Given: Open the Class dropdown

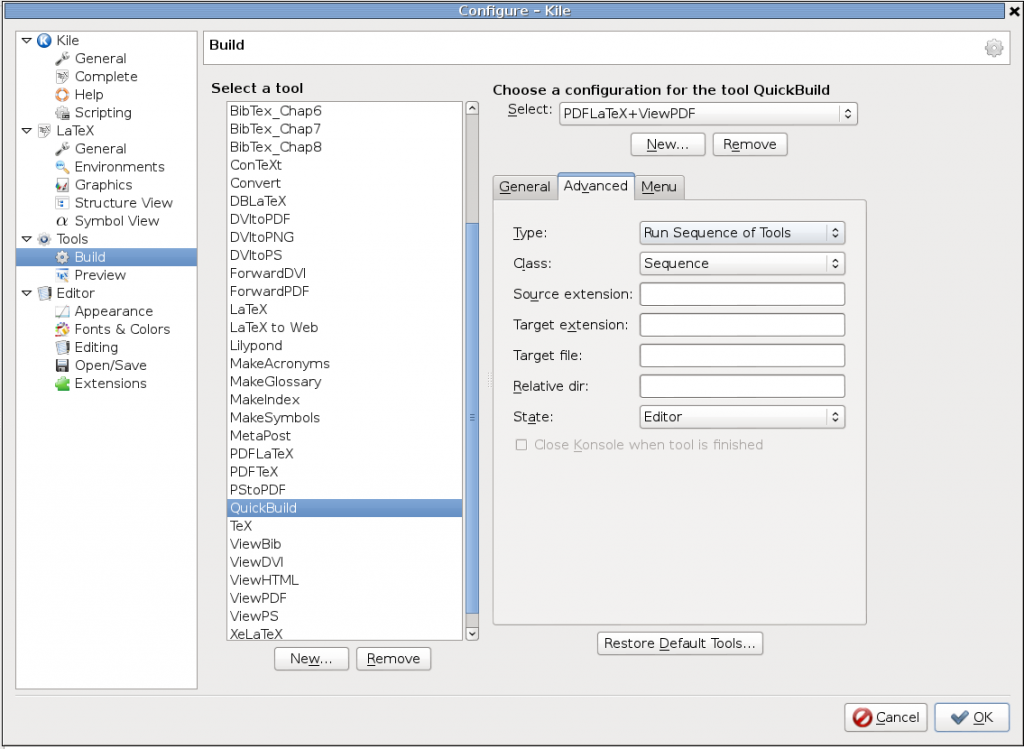Looking at the screenshot, I should click(742, 264).
